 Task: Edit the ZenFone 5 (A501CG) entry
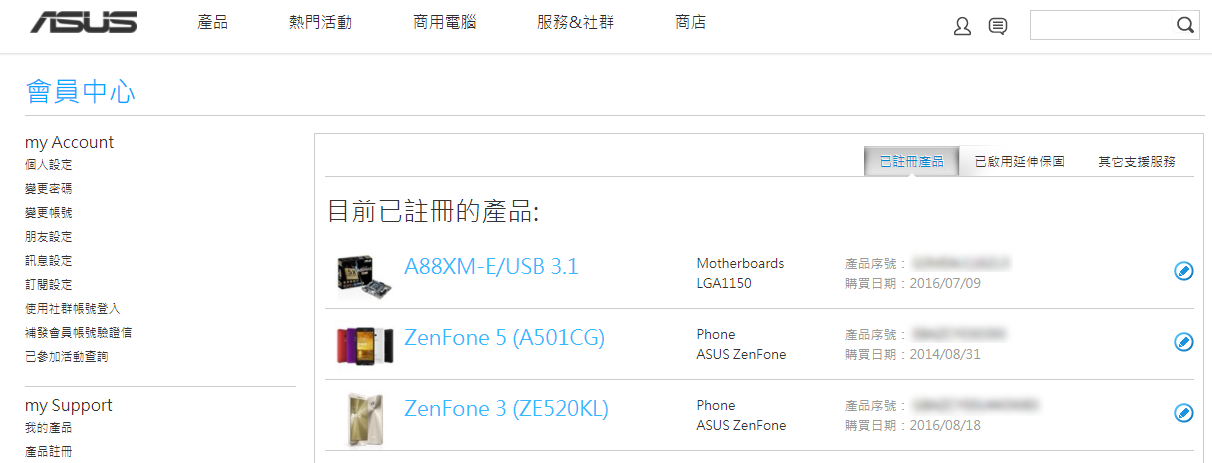[1183, 342]
